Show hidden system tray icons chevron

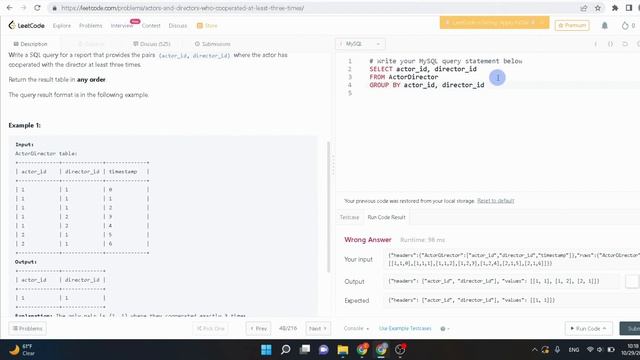[534, 350]
